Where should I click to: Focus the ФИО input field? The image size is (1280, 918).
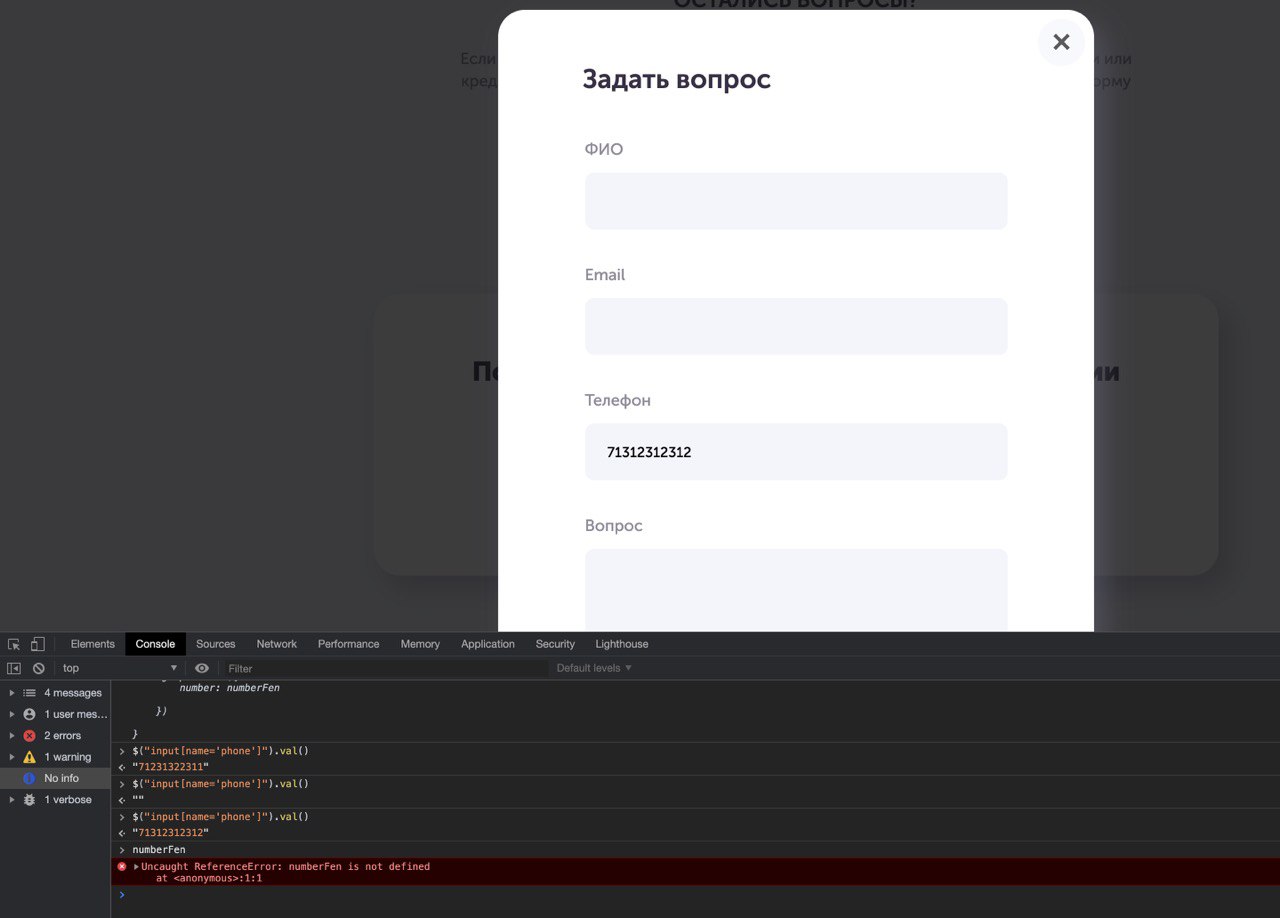coord(796,201)
